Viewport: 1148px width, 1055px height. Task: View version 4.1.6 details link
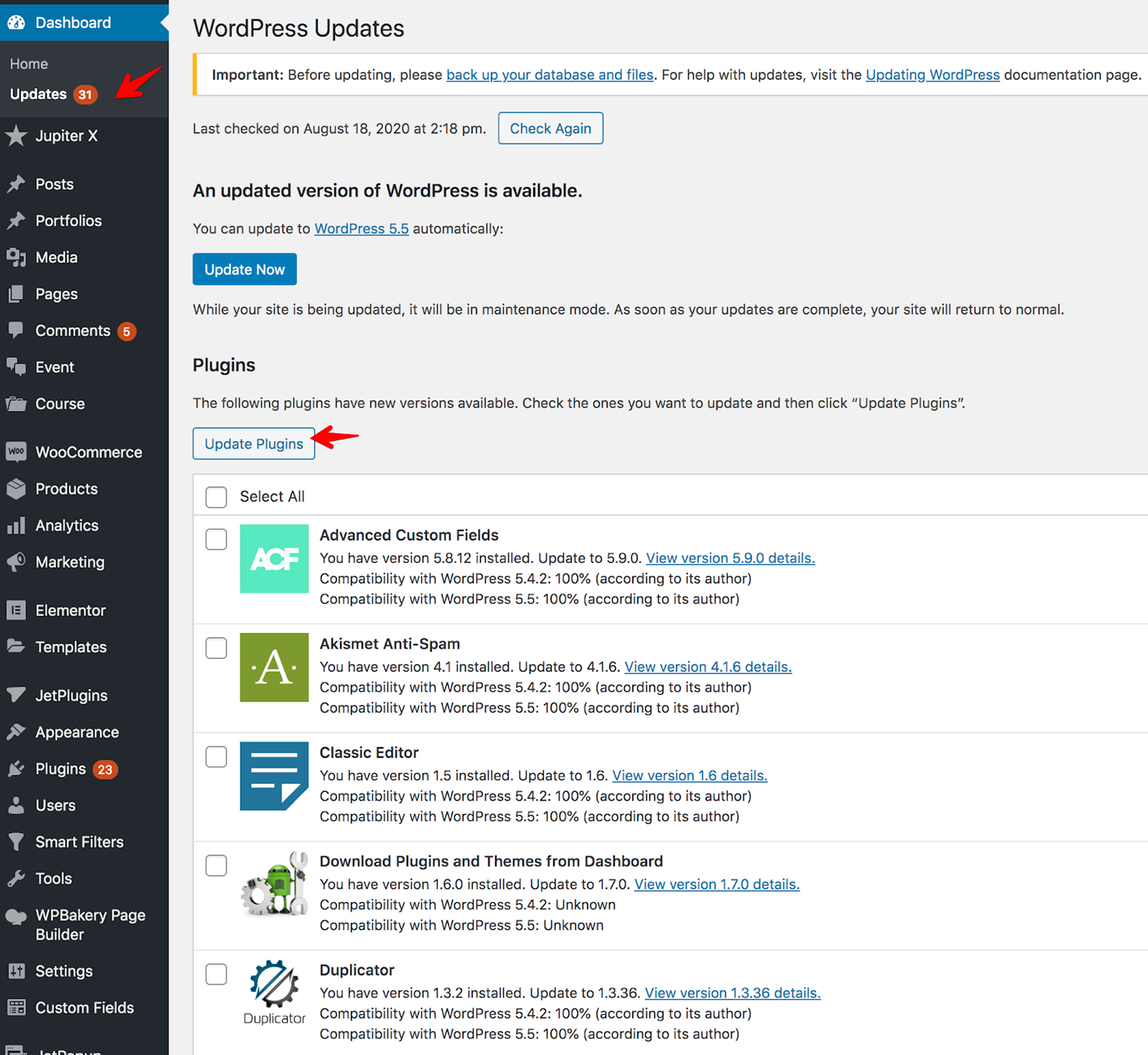point(708,667)
